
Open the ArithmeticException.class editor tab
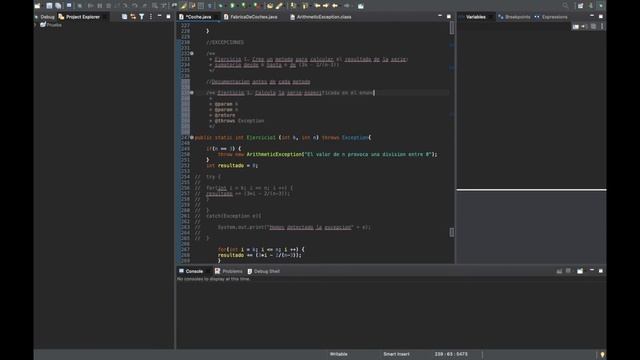coord(321,17)
